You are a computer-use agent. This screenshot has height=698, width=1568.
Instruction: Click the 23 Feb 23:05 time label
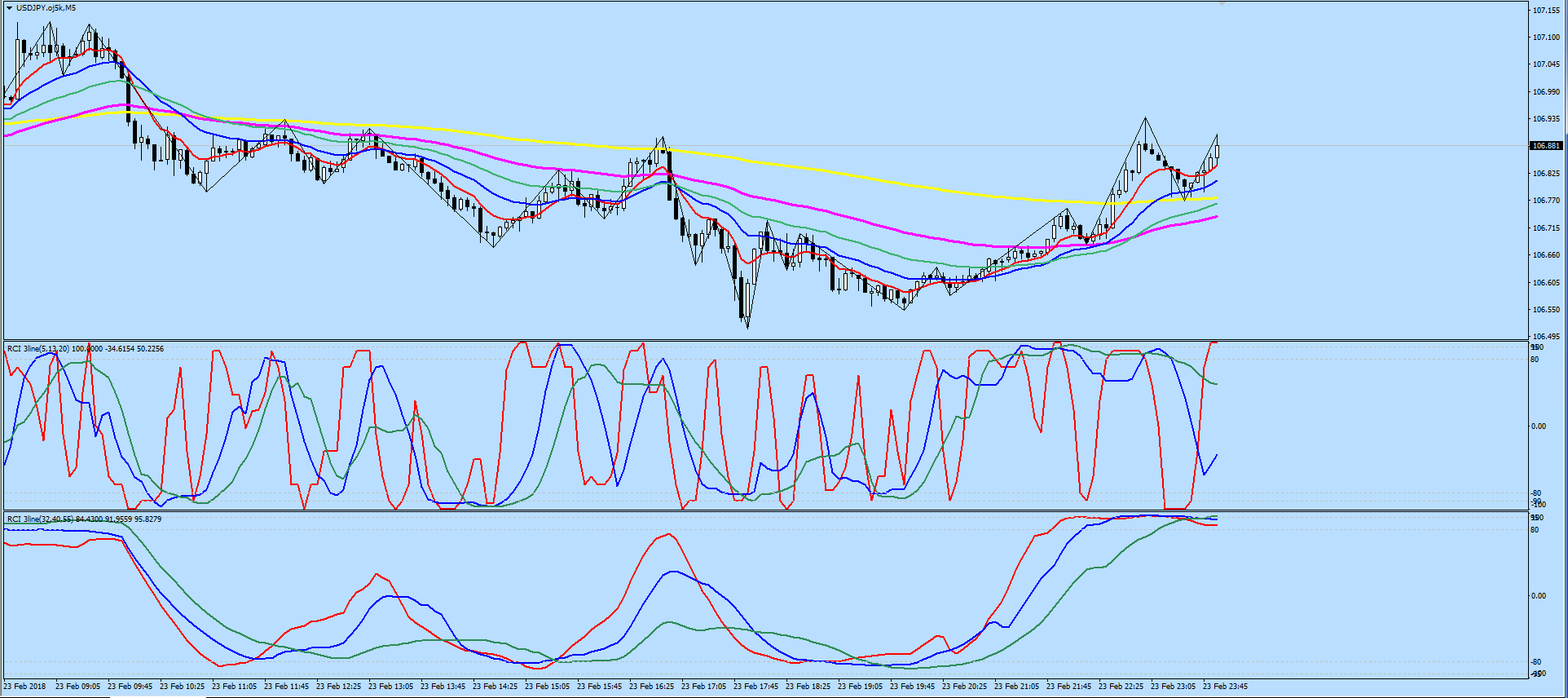click(x=1173, y=687)
